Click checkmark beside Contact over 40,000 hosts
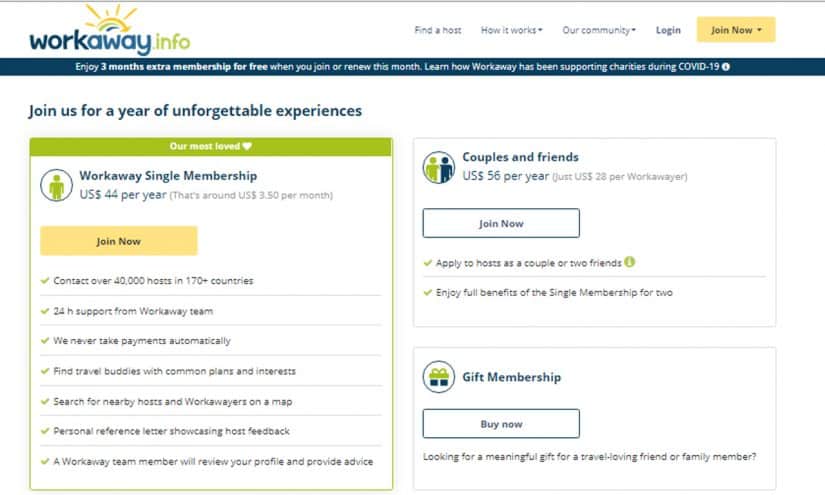This screenshot has width=825, height=495. point(45,280)
